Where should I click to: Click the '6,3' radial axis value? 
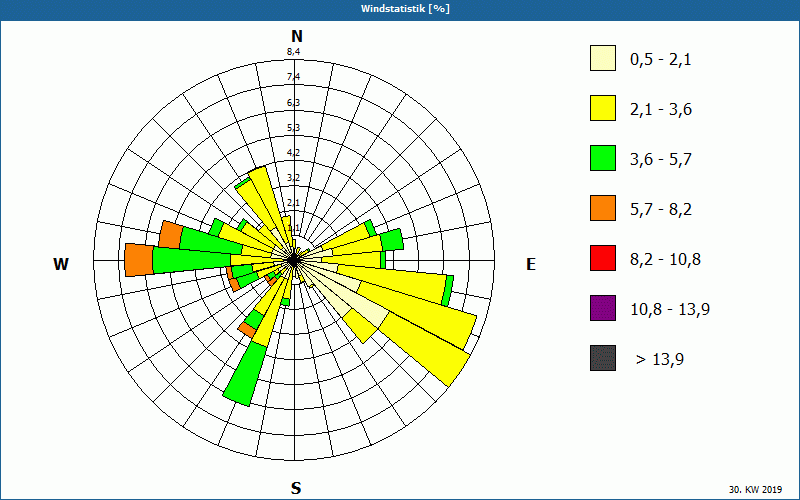[293, 103]
